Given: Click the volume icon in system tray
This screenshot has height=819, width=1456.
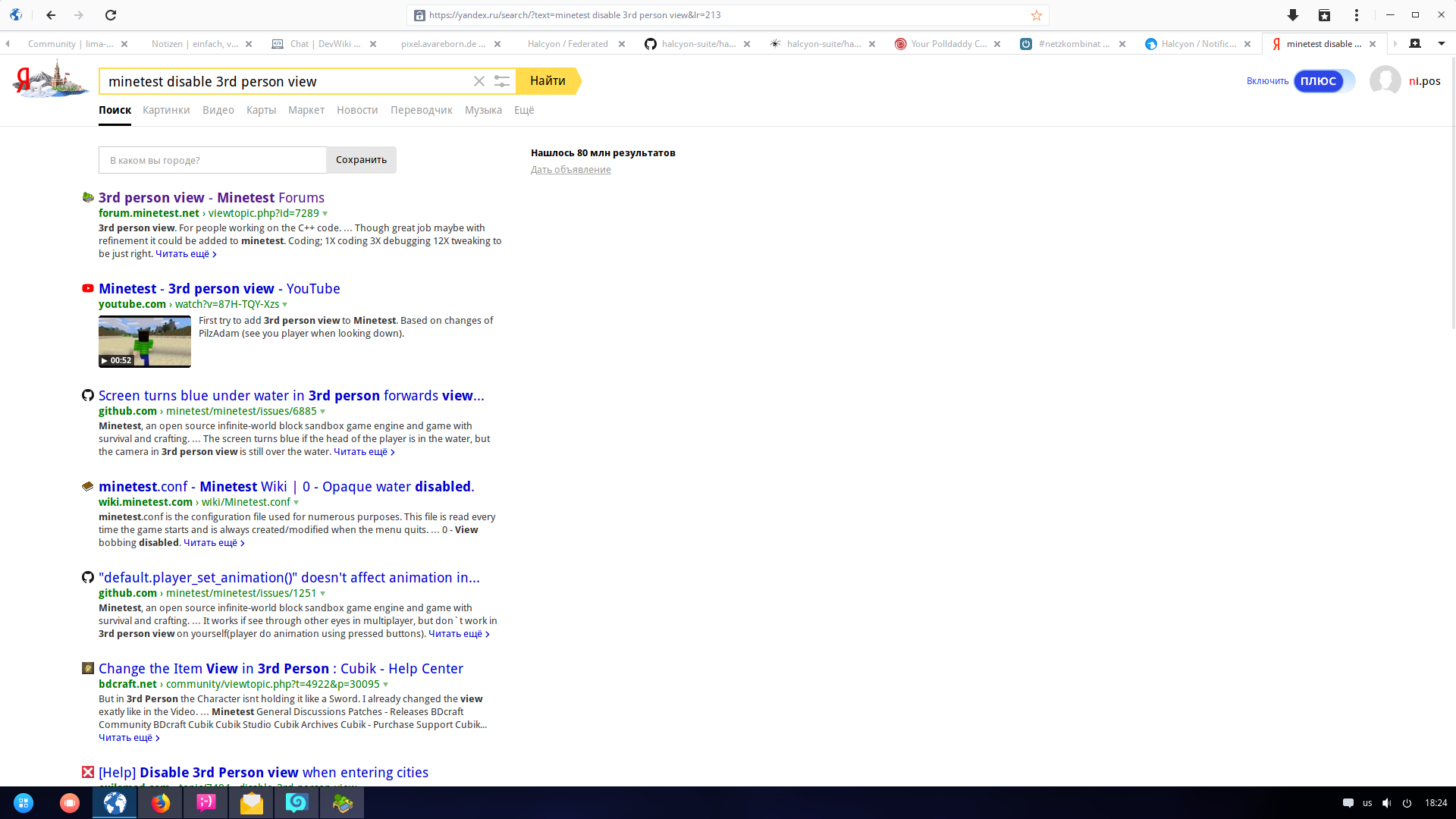Looking at the screenshot, I should (1386, 803).
